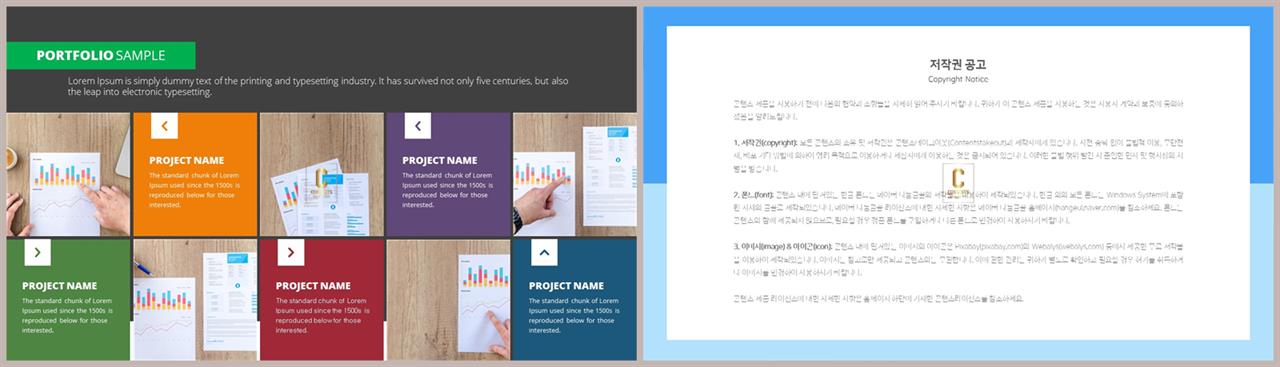The height and width of the screenshot is (367, 1280).
Task: Click the image and icon paragraph numbered 3
Action: coord(958,259)
